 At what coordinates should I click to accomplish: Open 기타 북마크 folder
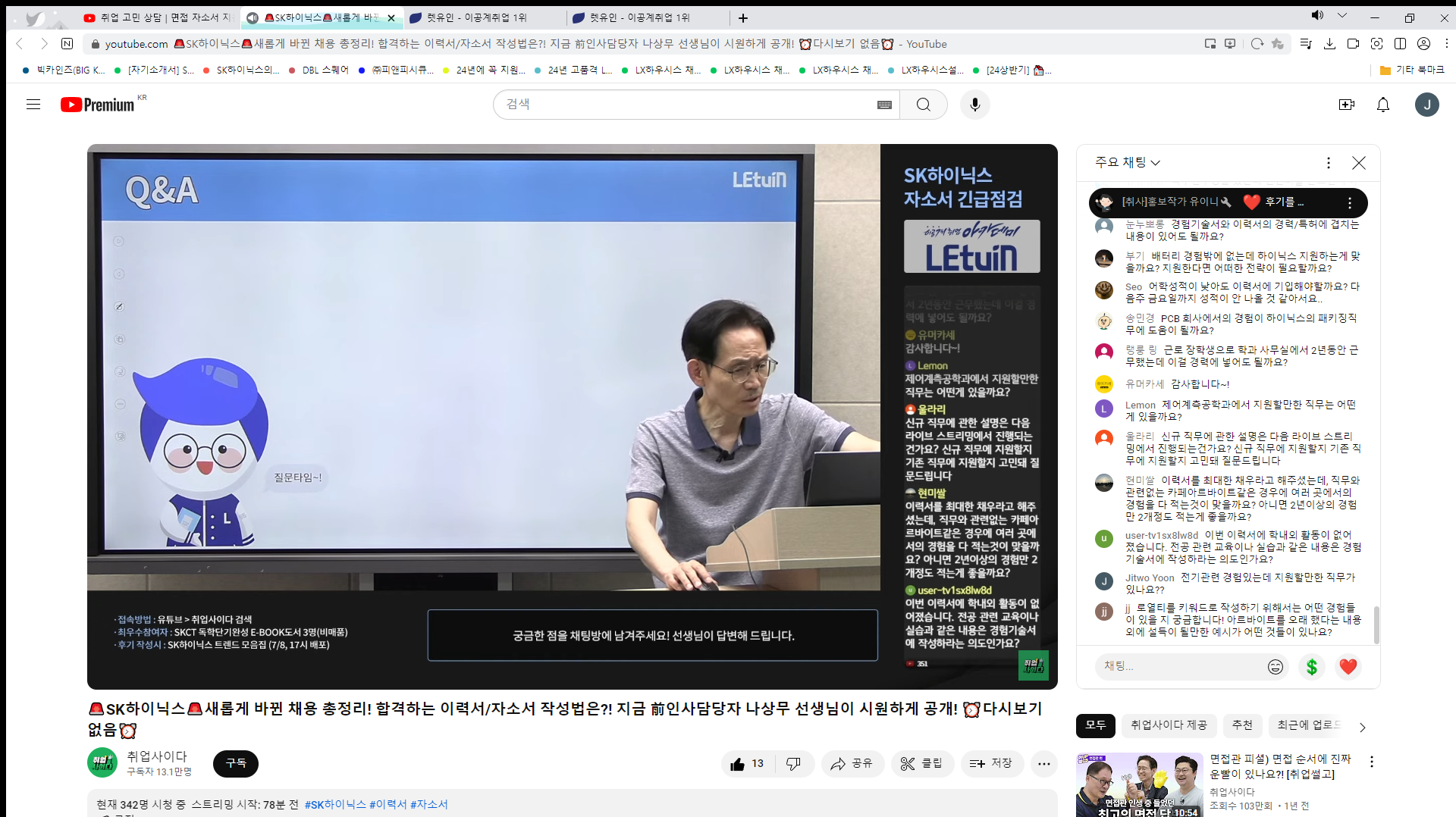pyautogui.click(x=1412, y=70)
